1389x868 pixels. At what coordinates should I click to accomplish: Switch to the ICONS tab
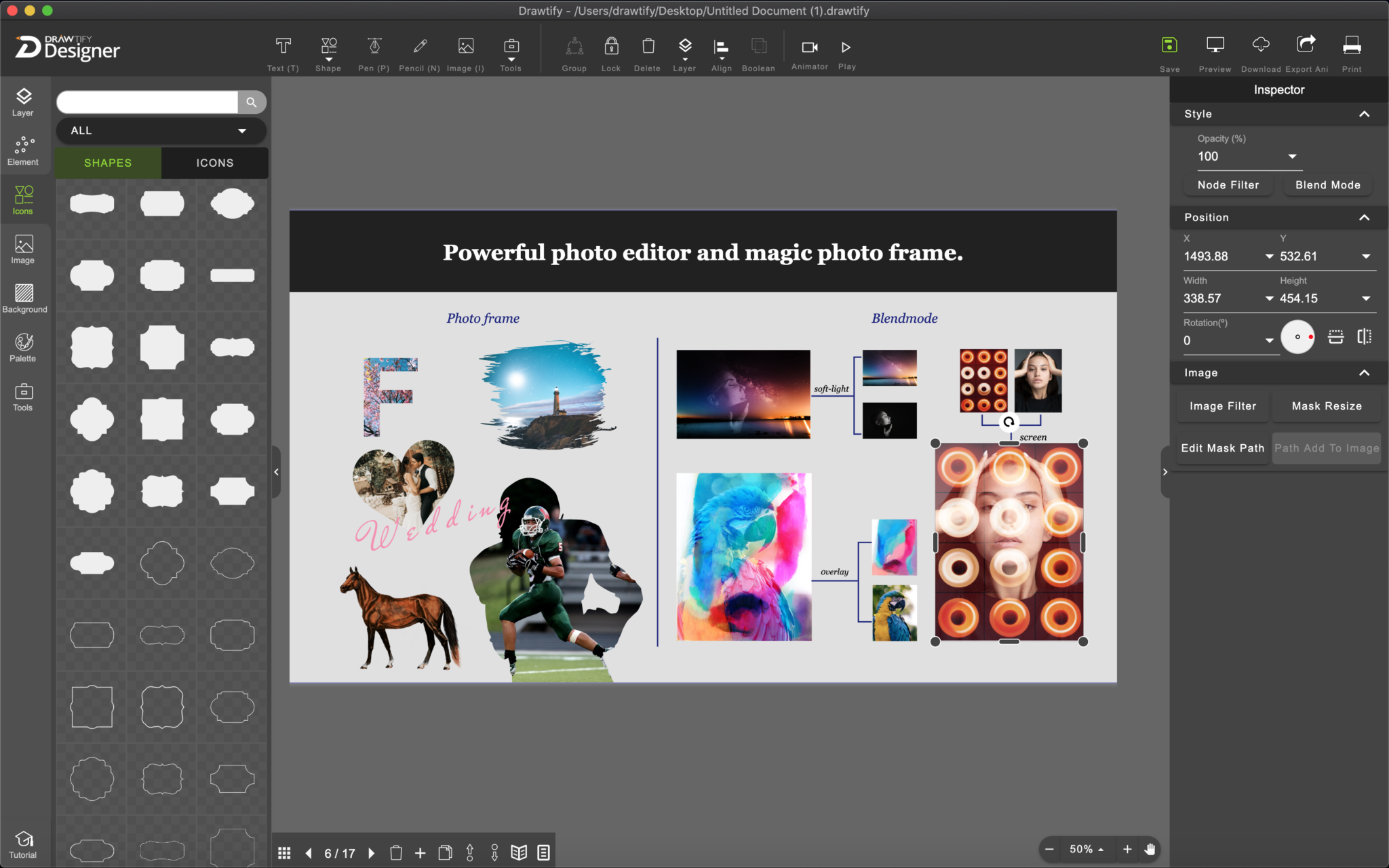pyautogui.click(x=214, y=162)
